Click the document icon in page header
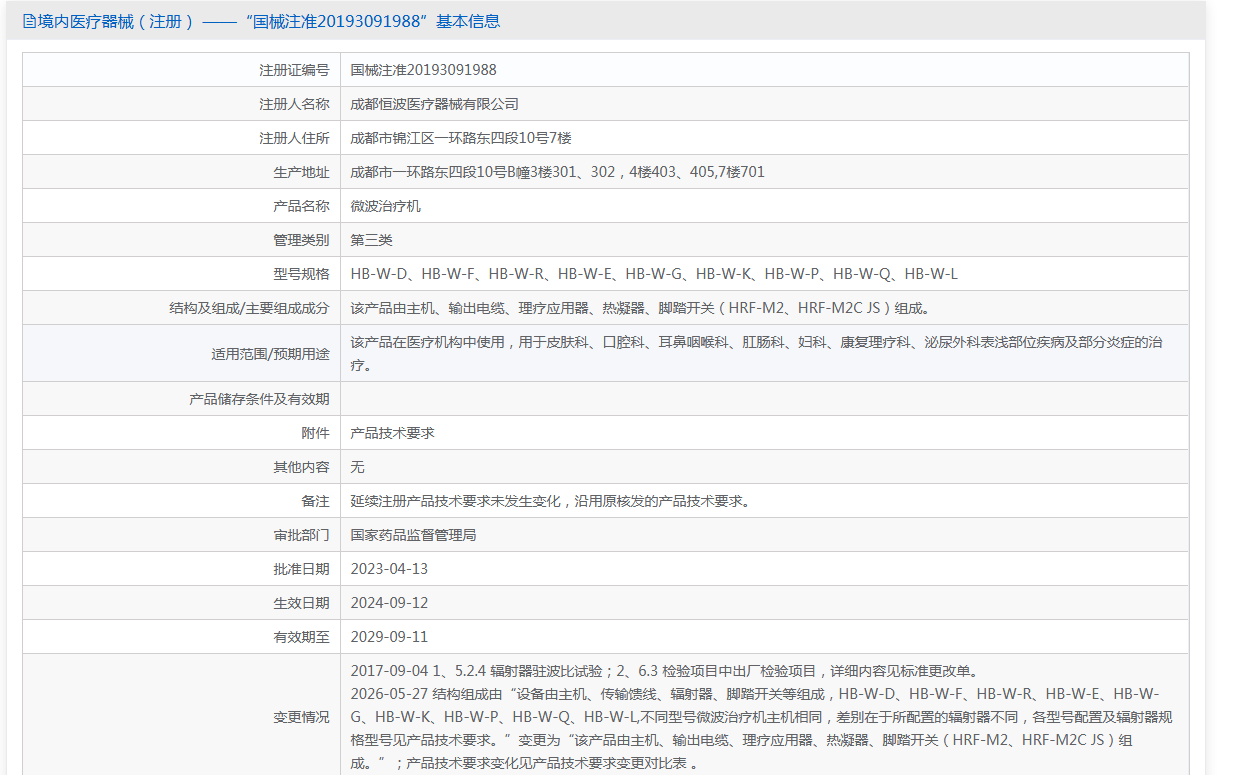Image resolution: width=1242 pixels, height=775 pixels. pyautogui.click(x=29, y=21)
